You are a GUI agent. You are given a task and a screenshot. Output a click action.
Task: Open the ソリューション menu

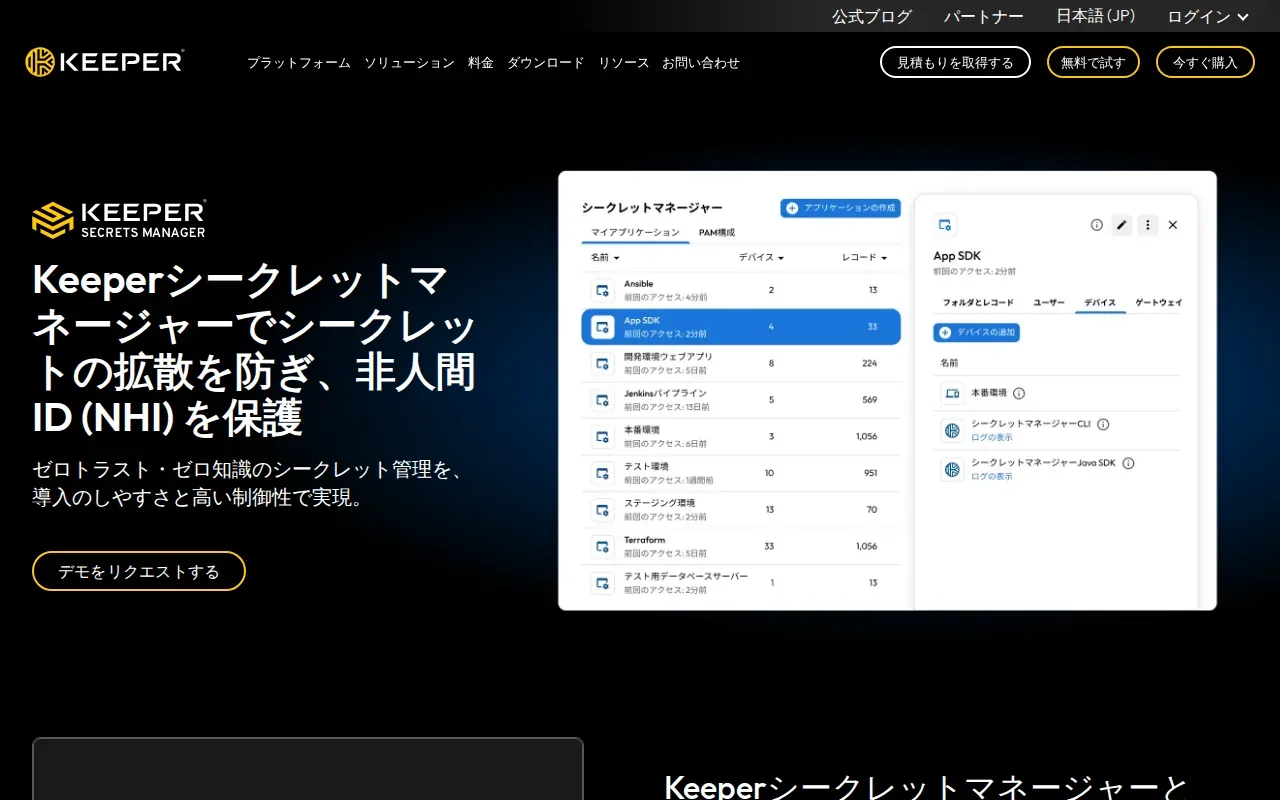click(x=409, y=62)
